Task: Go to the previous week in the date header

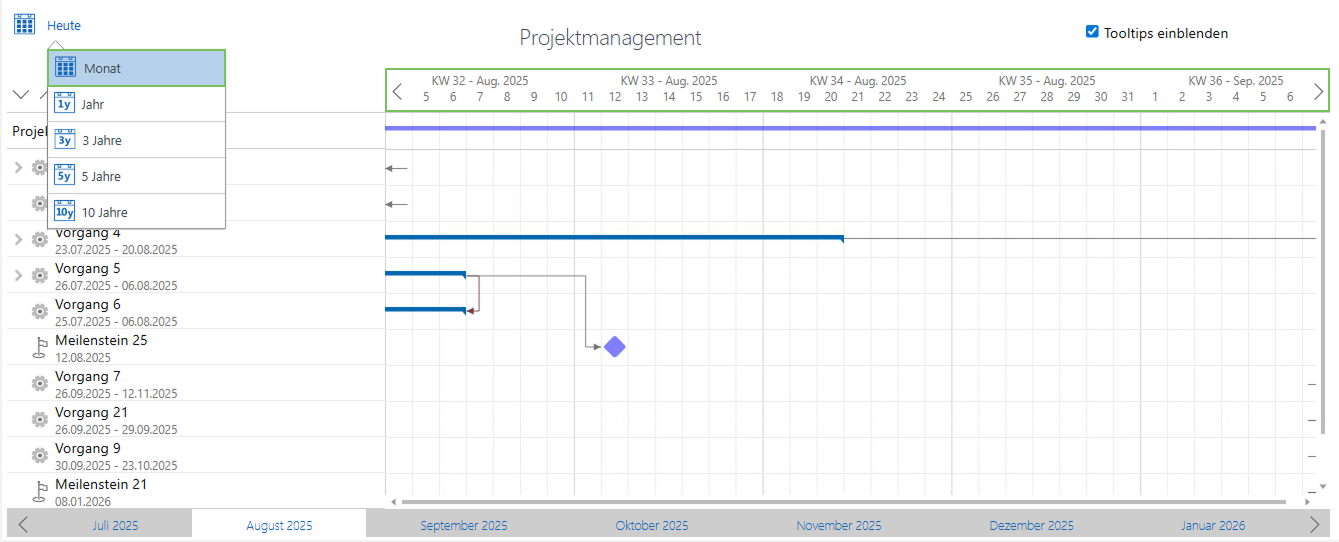Action: (397, 92)
